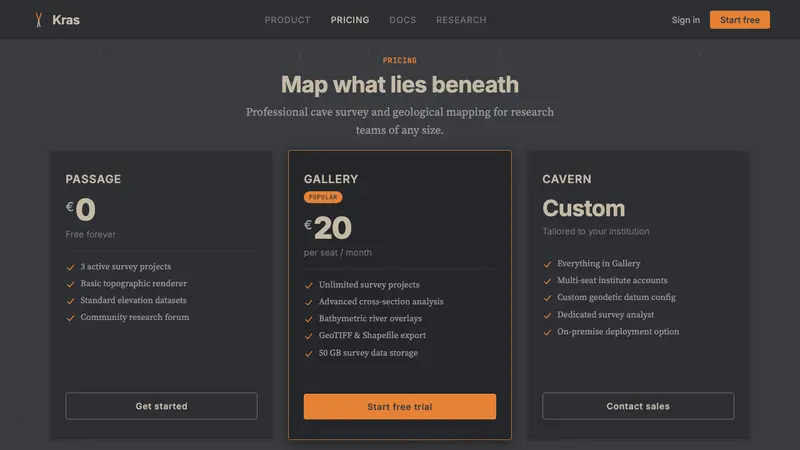The image size is (800, 450).
Task: Click the Kras logo icon
Action: [x=39, y=20]
